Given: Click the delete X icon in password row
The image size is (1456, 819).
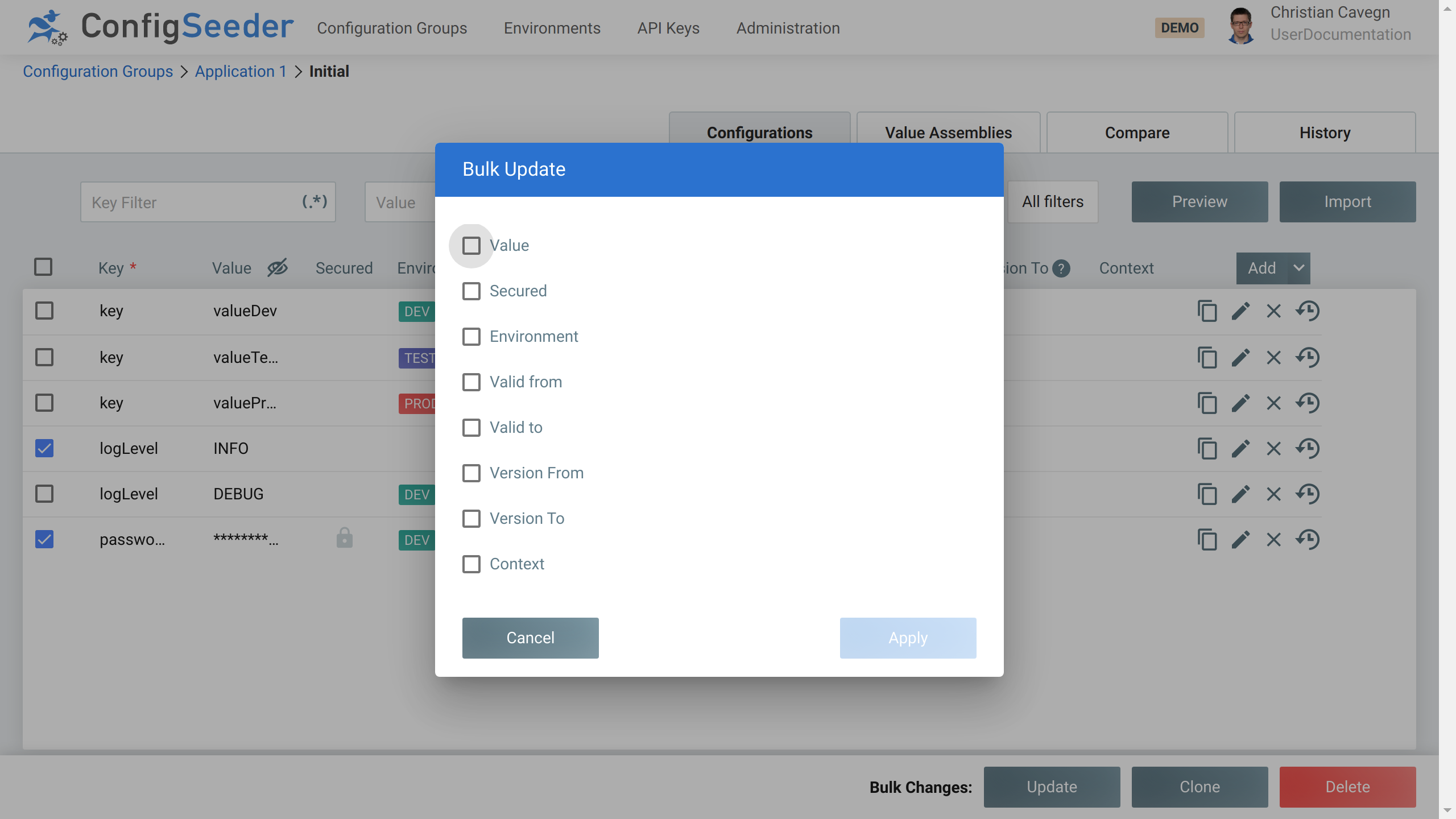Looking at the screenshot, I should point(1273,540).
